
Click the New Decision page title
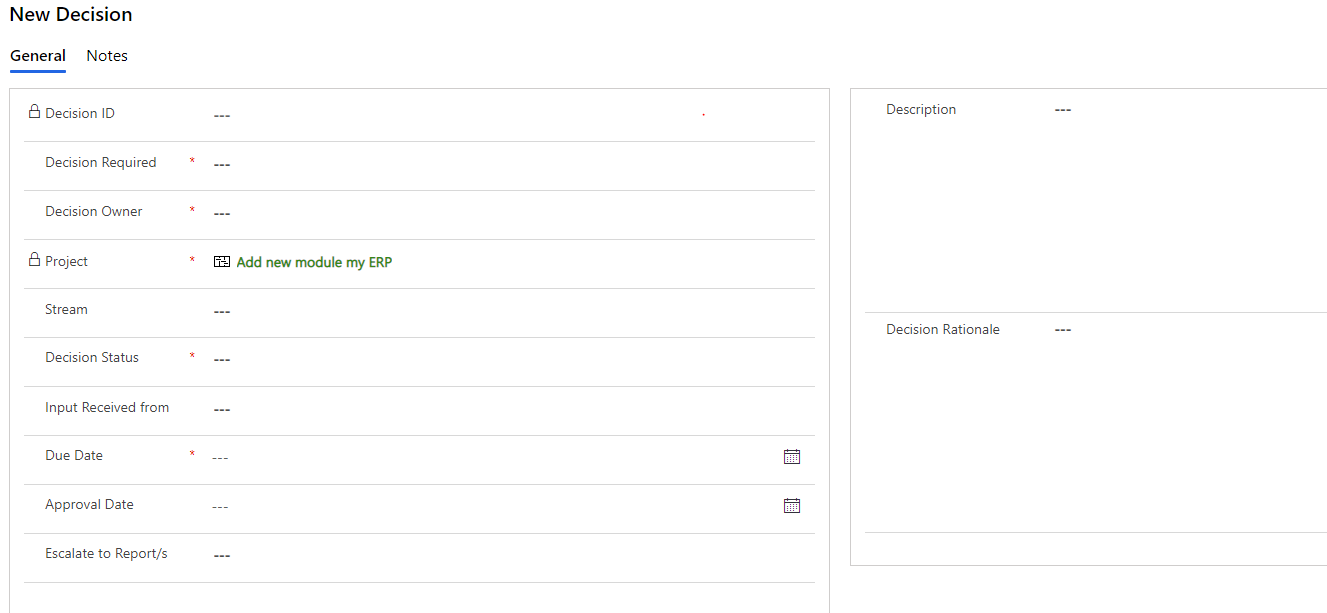(x=70, y=14)
